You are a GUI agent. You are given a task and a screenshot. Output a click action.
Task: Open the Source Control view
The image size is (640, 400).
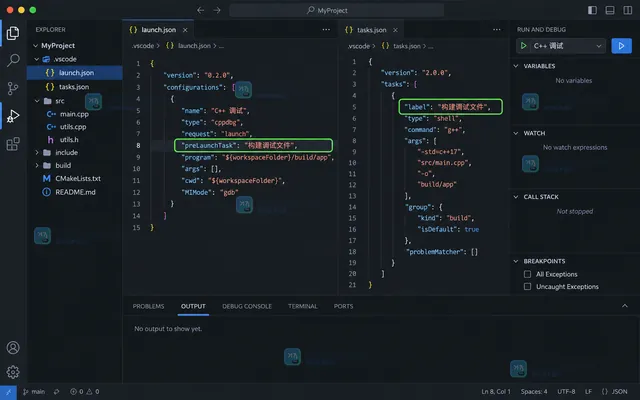coord(13,88)
